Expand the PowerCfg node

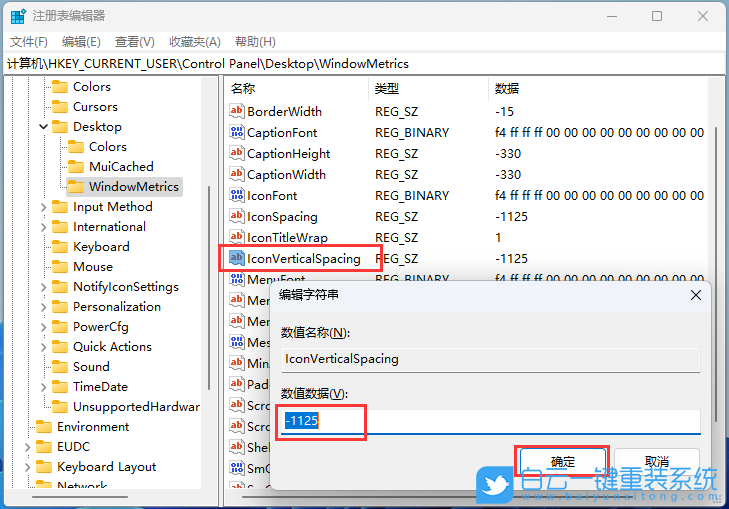[x=43, y=327]
